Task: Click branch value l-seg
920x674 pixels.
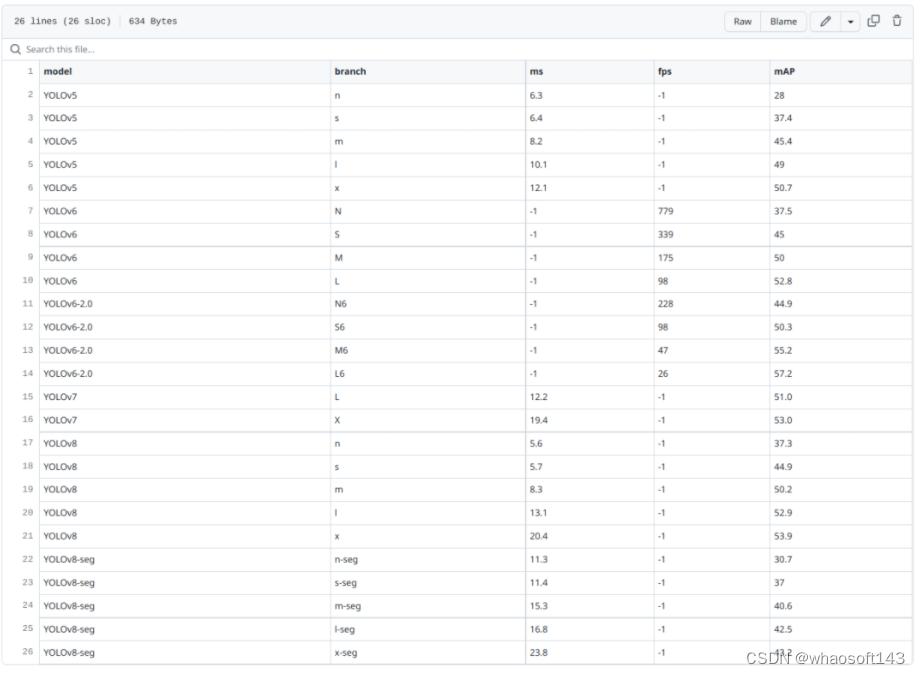Action: point(344,629)
